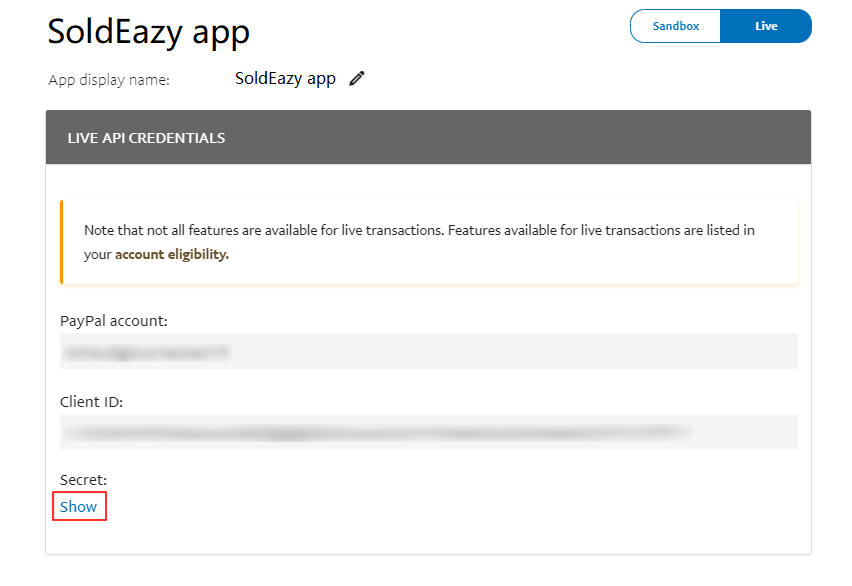Open the account eligibility link
Screen dimensions: 852x586
click(x=172, y=254)
